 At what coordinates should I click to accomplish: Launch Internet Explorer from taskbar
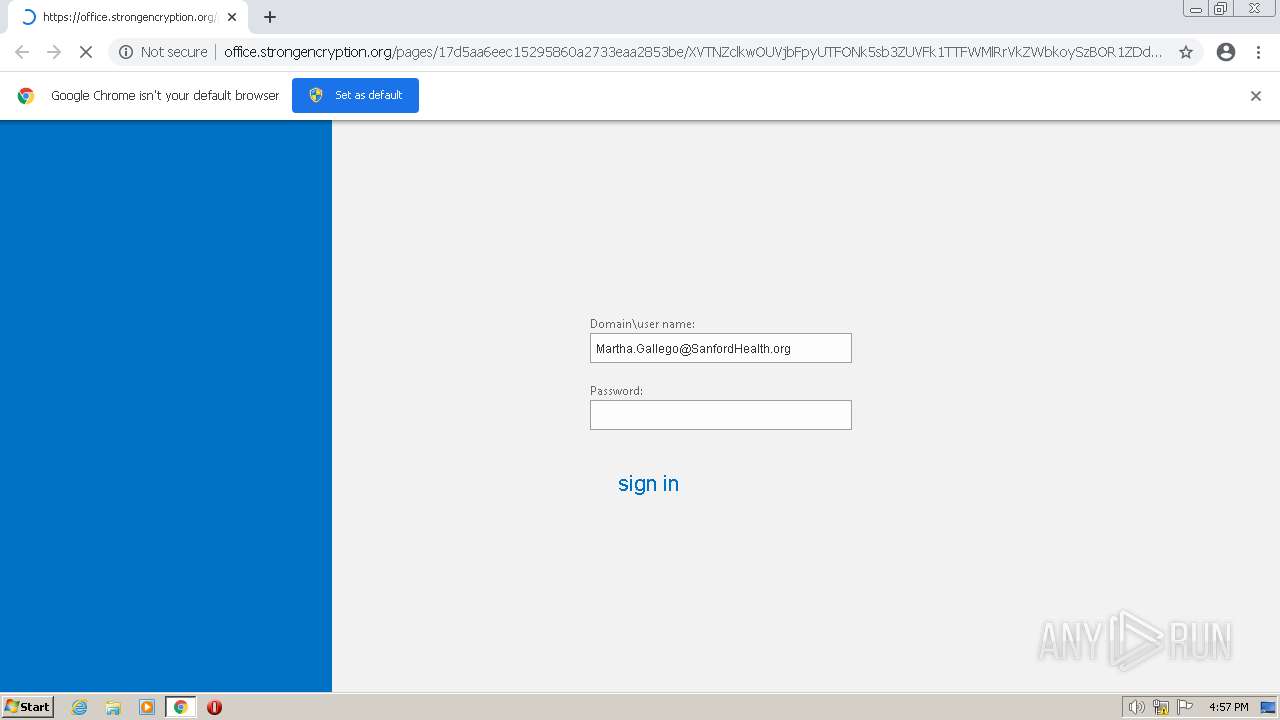click(80, 707)
